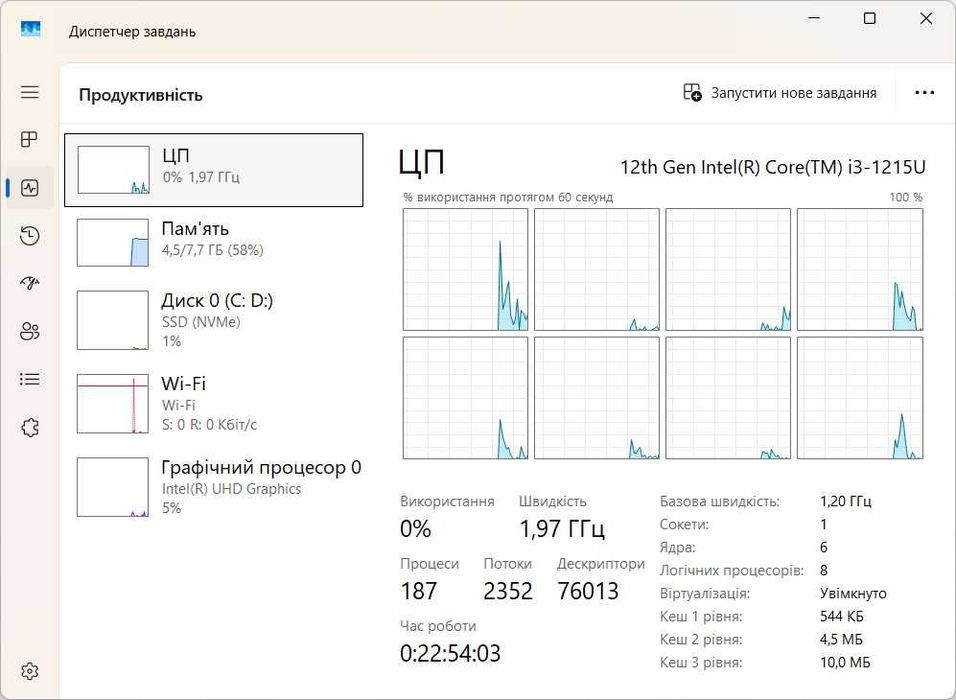Screen dimensions: 956x700
Task: Click the 'Кеш 3 рівня' value '10,0 МБ'
Action: point(845,662)
